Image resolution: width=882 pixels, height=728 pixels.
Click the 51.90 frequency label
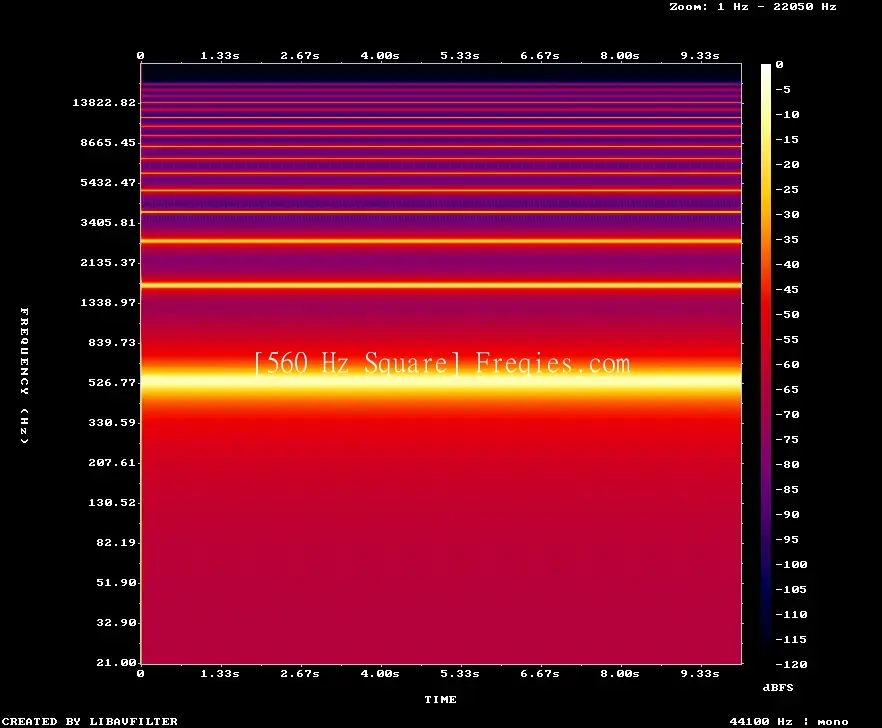click(116, 582)
